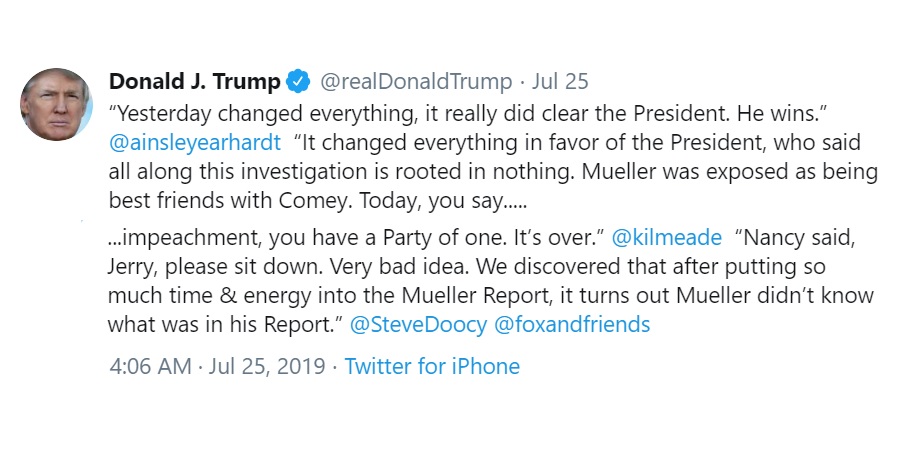Screen dimensions: 897x461
Task: Click the line starting "Yesterday changed everything"
Action: 468,113
